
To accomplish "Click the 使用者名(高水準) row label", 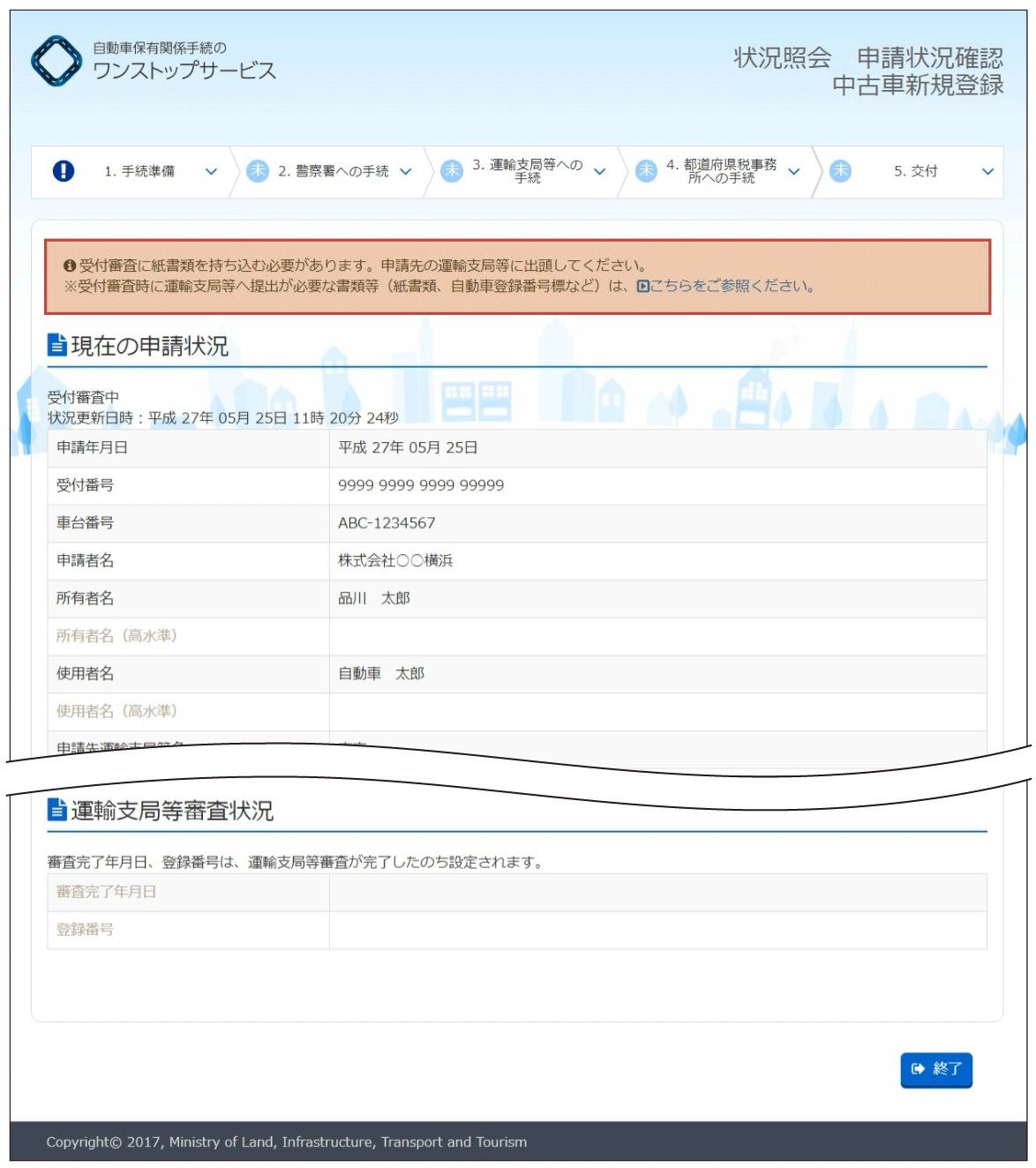I will (x=116, y=711).
